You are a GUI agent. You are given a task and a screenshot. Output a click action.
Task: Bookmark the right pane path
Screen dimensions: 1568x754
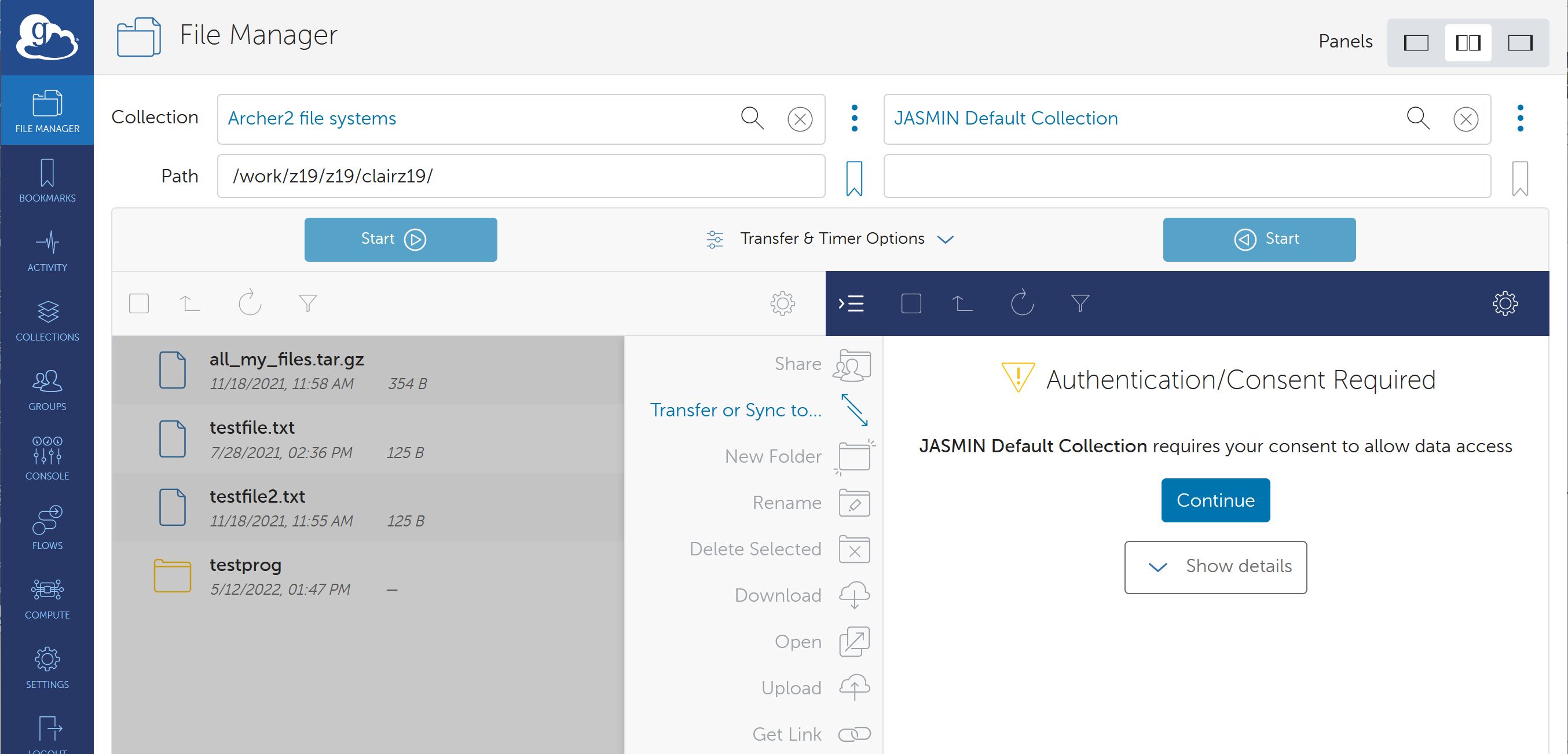point(1520,178)
